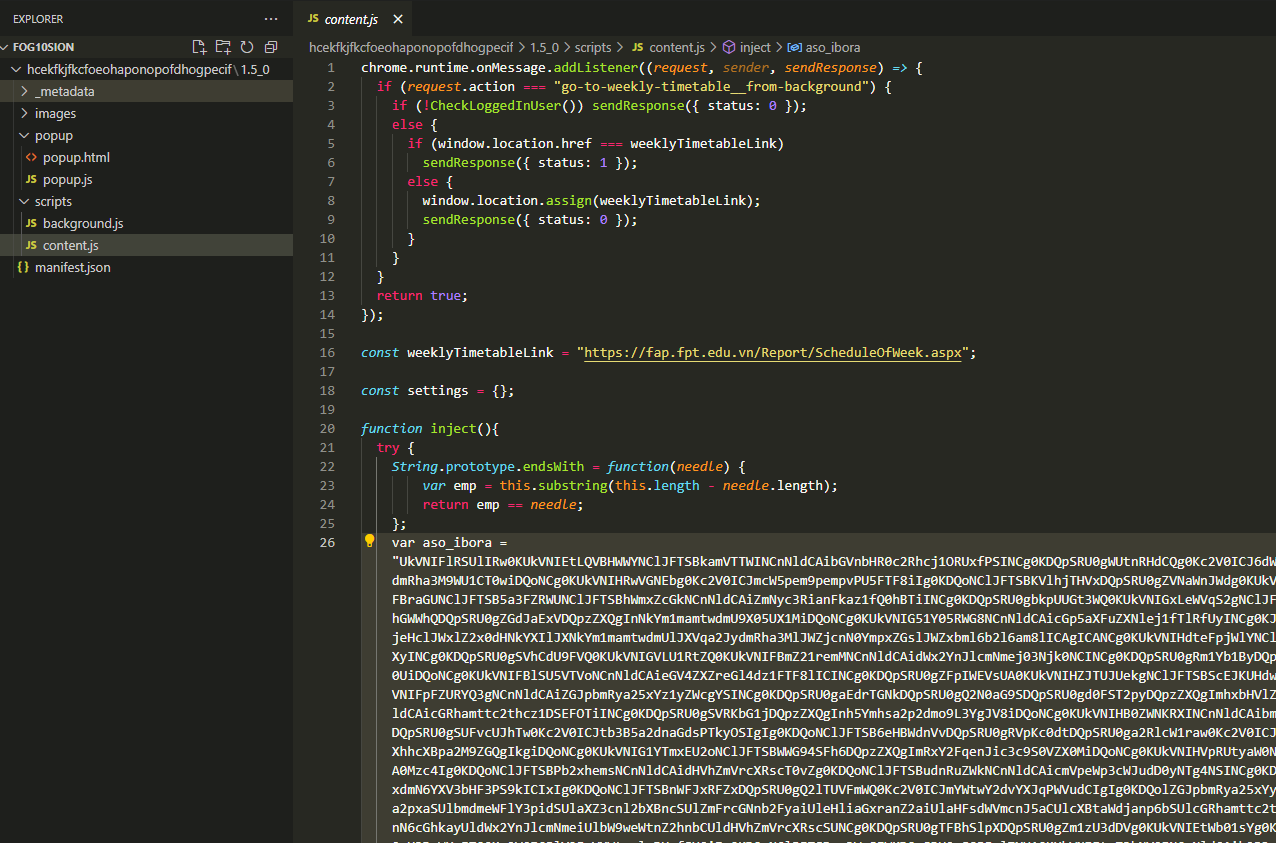Collapse all folders in Explorer
Screen dimensions: 1276x843
(270, 47)
